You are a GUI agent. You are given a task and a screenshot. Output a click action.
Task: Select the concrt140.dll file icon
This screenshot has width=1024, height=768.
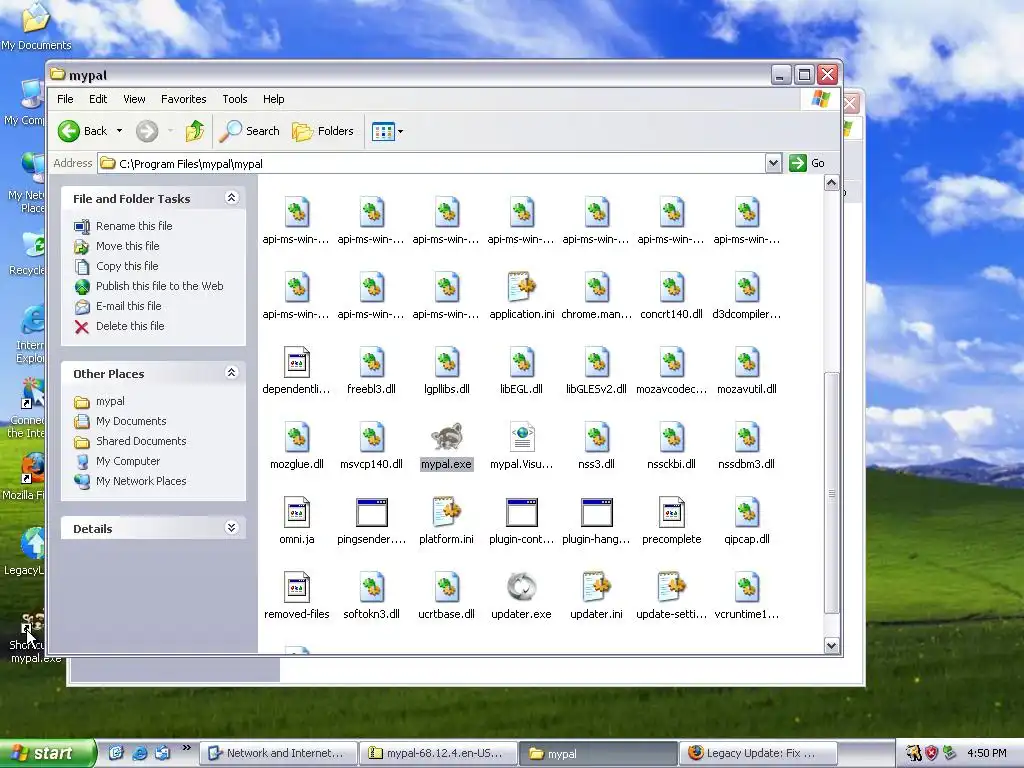pos(671,287)
